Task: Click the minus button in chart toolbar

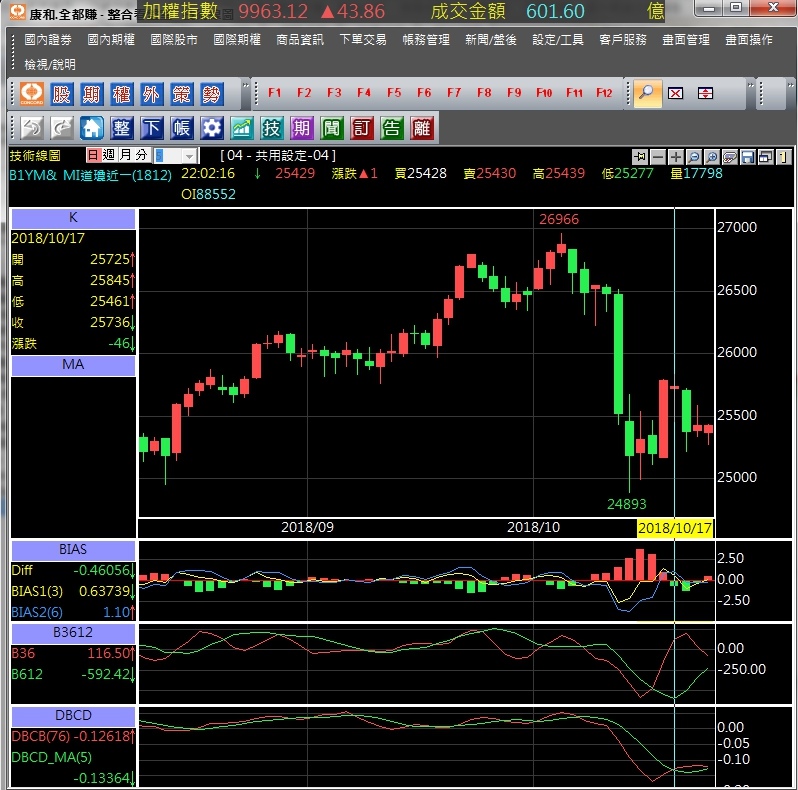Action: pos(658,157)
